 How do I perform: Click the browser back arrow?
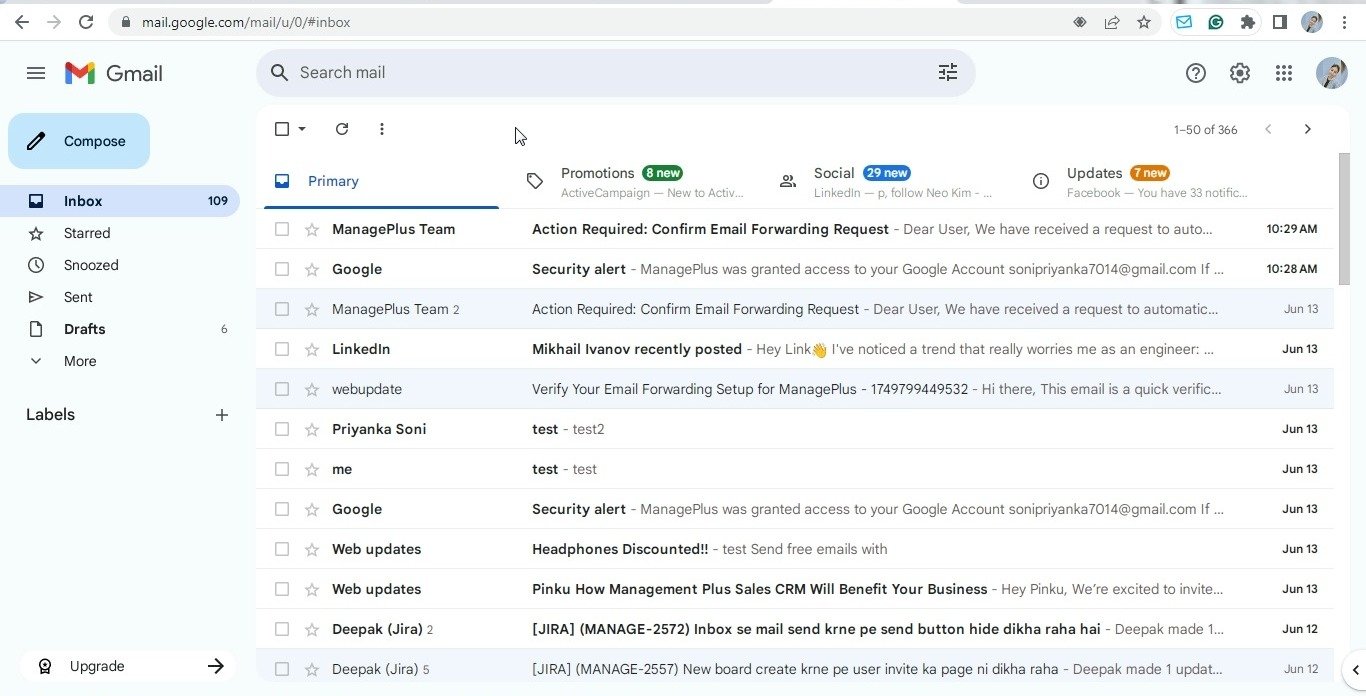point(22,22)
